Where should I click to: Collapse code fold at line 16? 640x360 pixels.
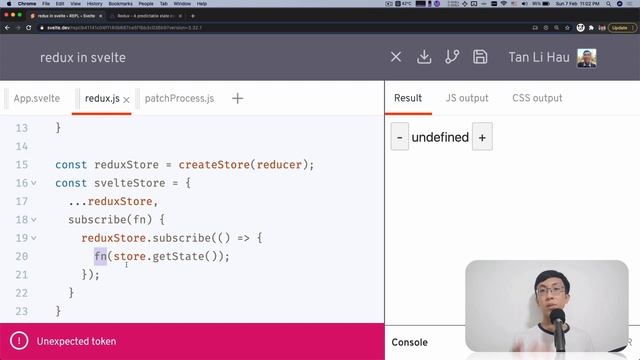click(x=34, y=183)
